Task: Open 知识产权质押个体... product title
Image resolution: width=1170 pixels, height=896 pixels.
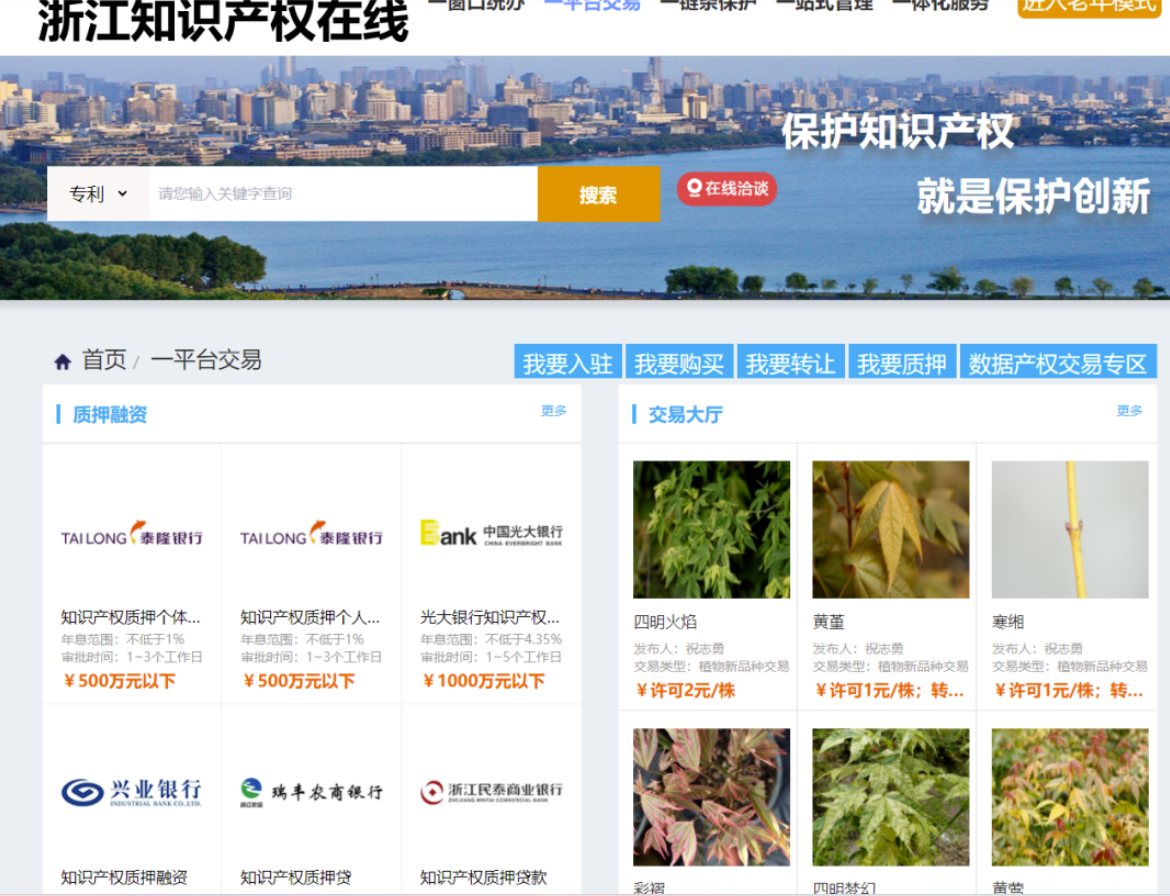Action: click(x=130, y=617)
